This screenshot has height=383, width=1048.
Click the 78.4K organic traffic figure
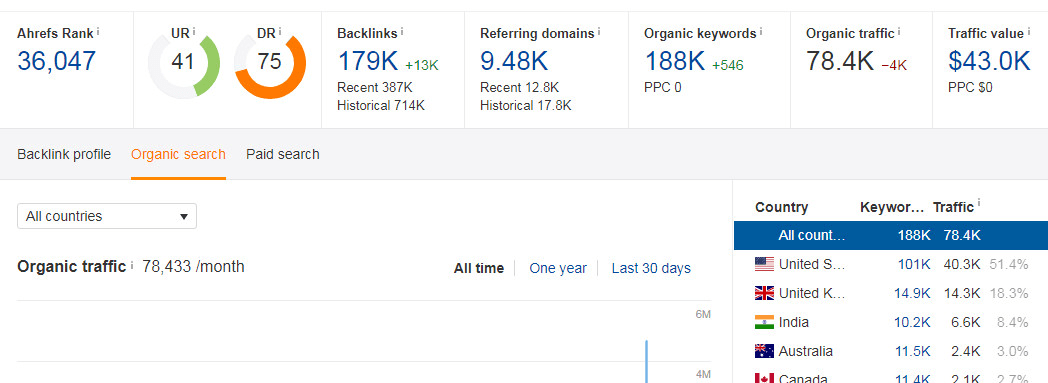coord(839,61)
